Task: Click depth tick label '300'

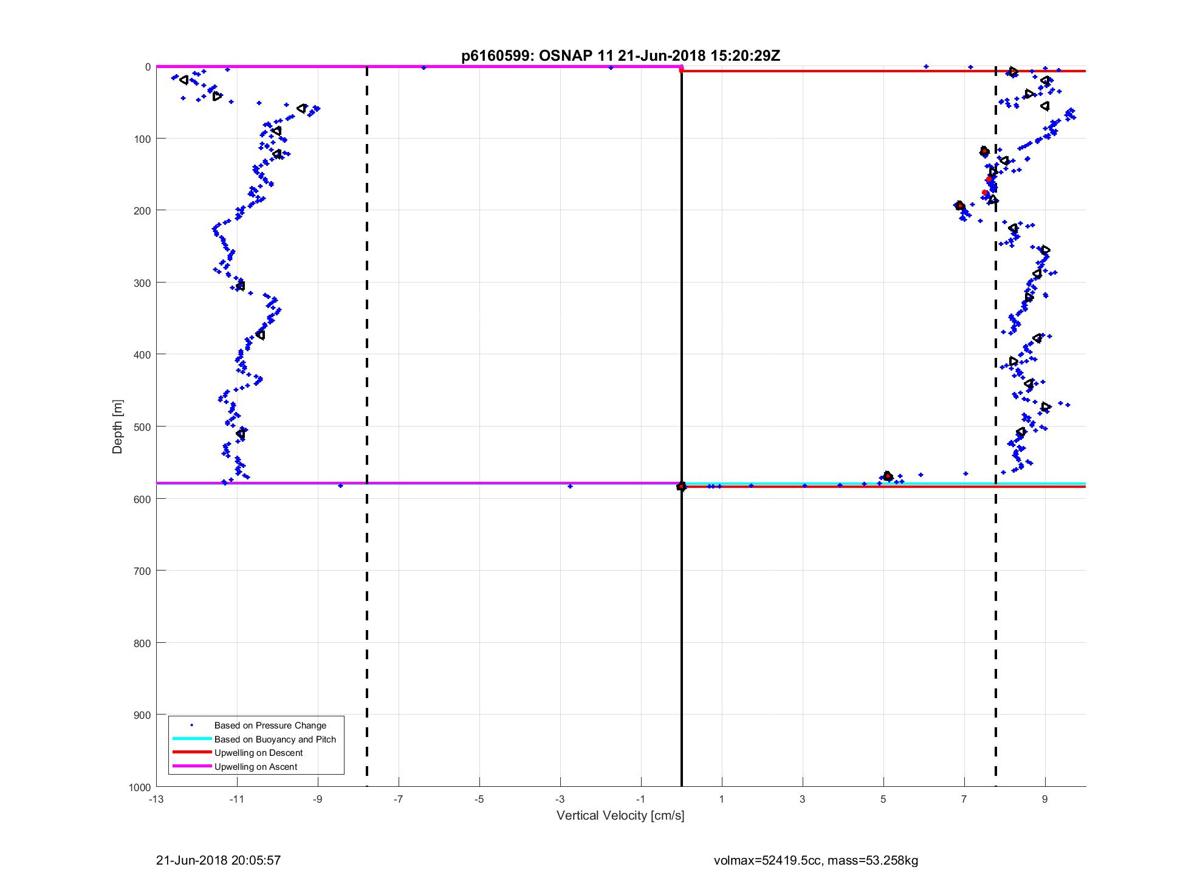Action: [x=142, y=283]
